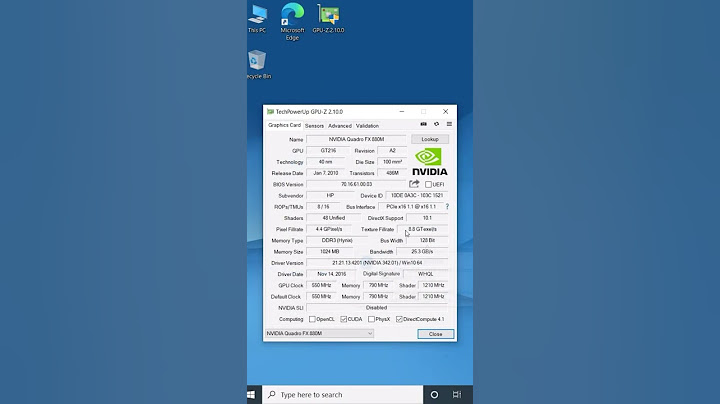720x404 pixels.
Task: Click the NVIDIA logo image
Action: point(430,161)
